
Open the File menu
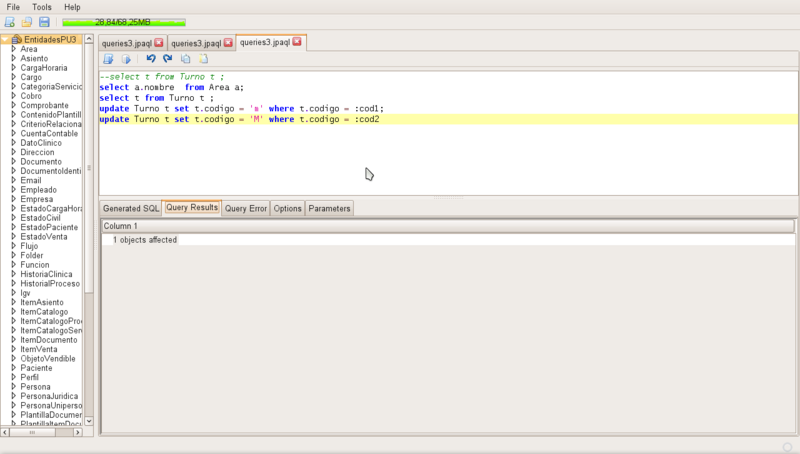tap(13, 7)
